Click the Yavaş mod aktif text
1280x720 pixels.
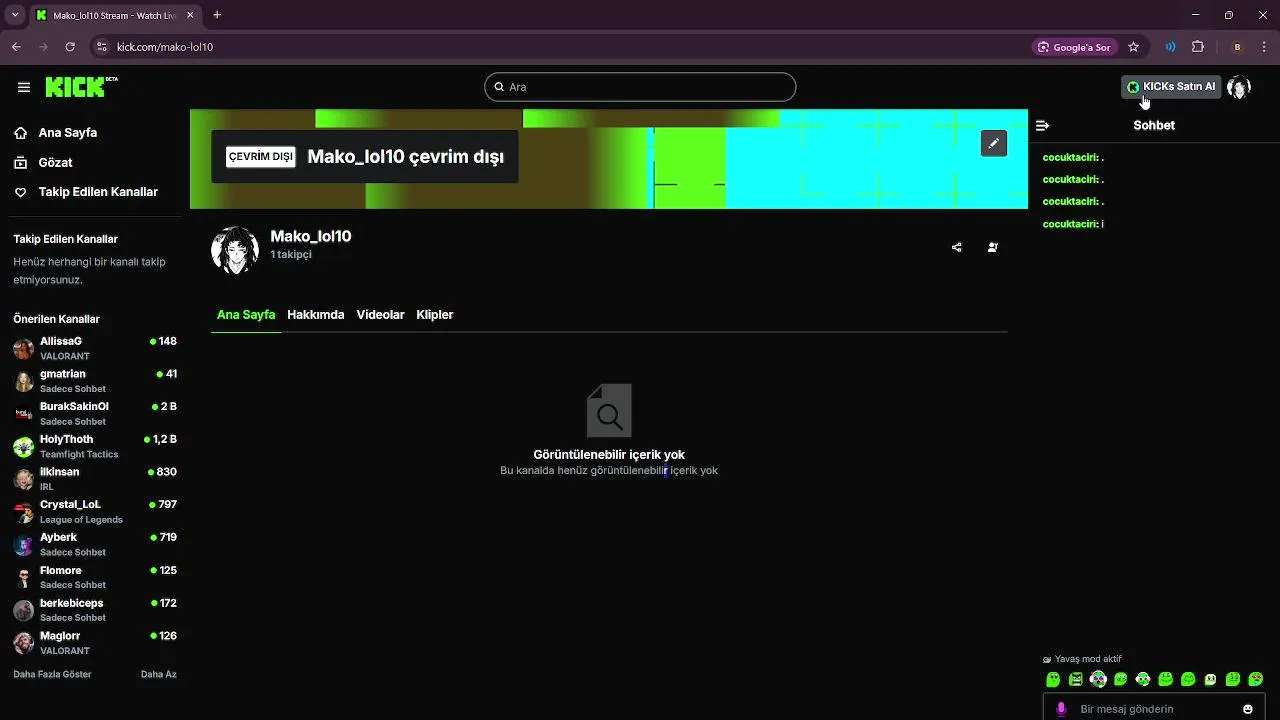(1088, 659)
